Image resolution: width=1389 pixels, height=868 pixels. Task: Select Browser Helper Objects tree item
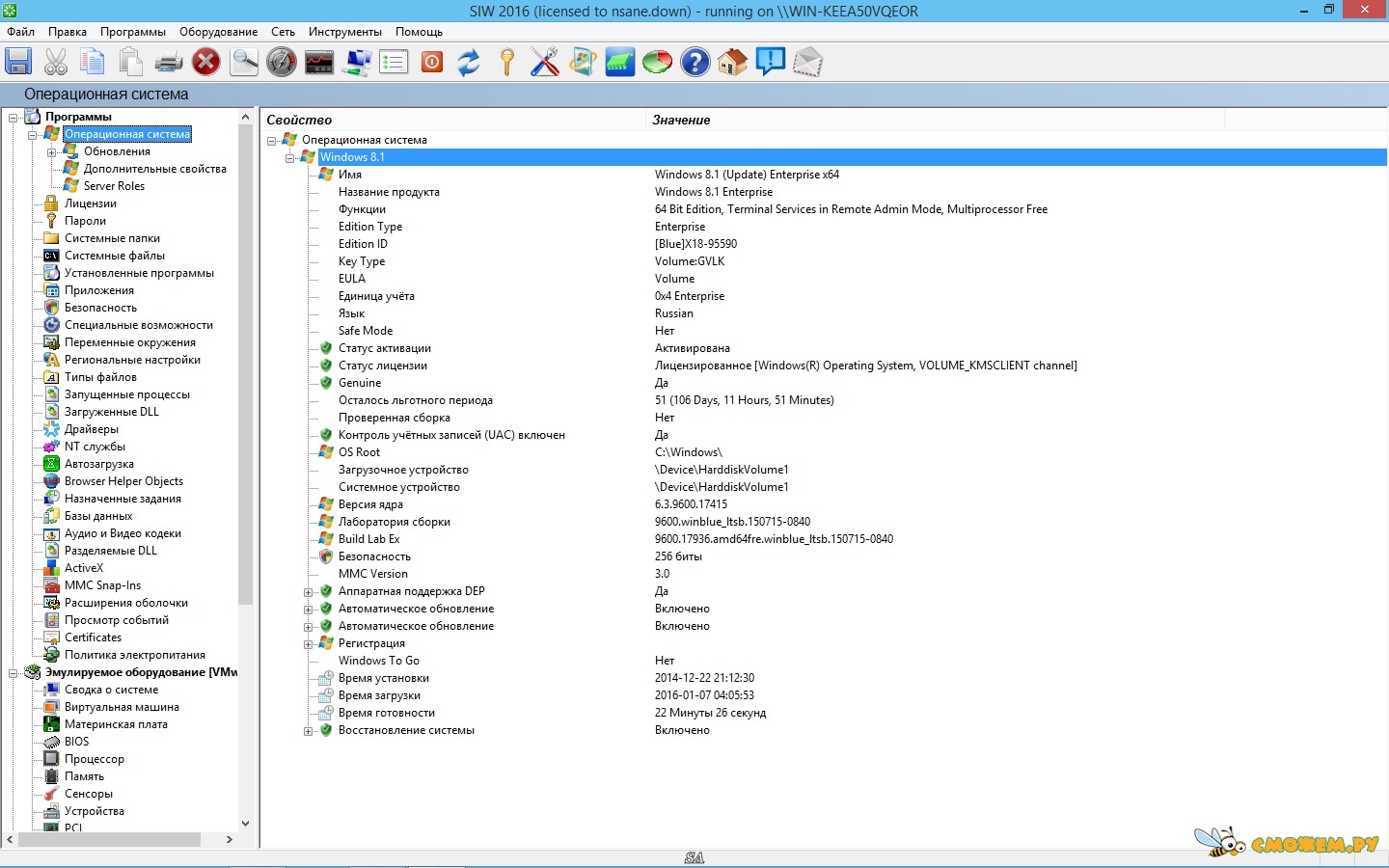[x=123, y=481]
